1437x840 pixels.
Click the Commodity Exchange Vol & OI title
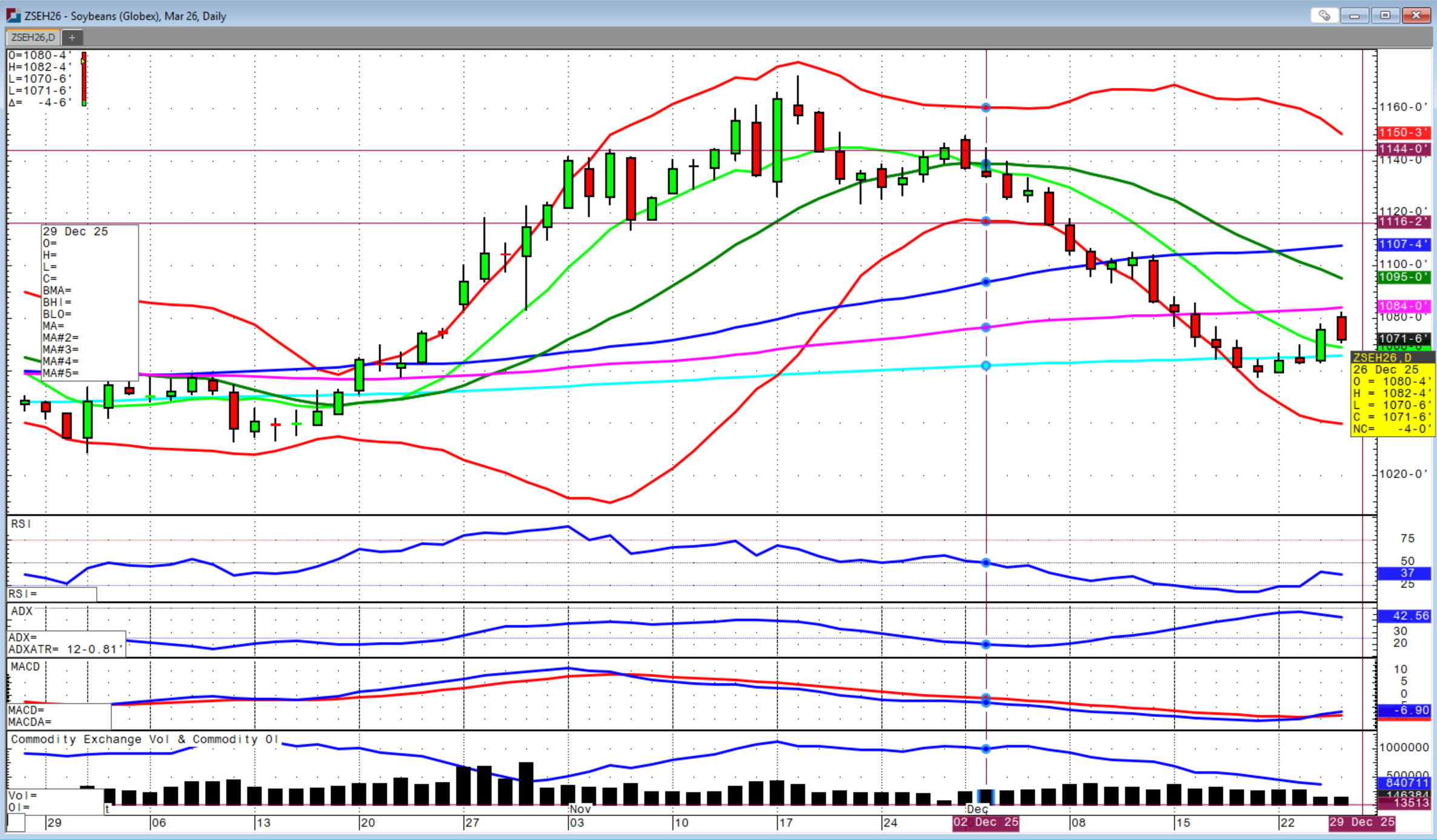[x=144, y=739]
